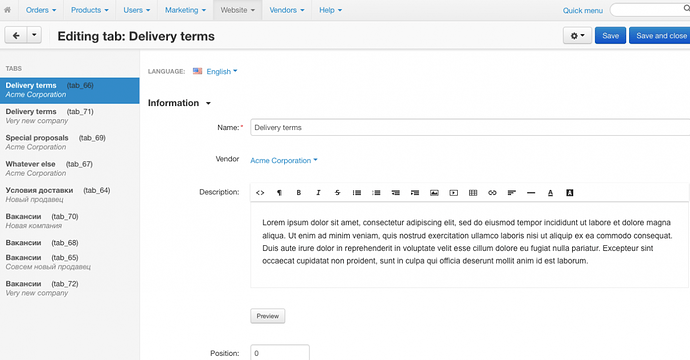Insert image into description editor
This screenshot has width=690, height=360.
434,193
